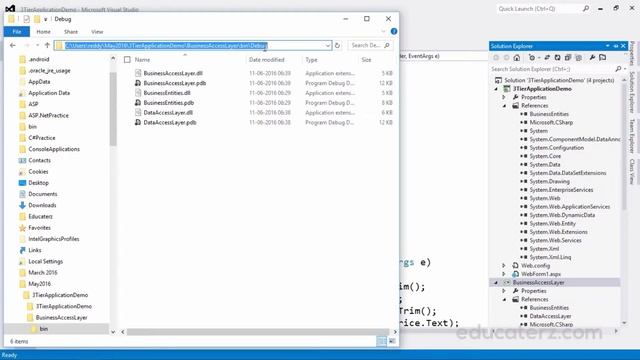
Task: Collapse the 3TierApplicationDemo project node
Action: click(496, 89)
